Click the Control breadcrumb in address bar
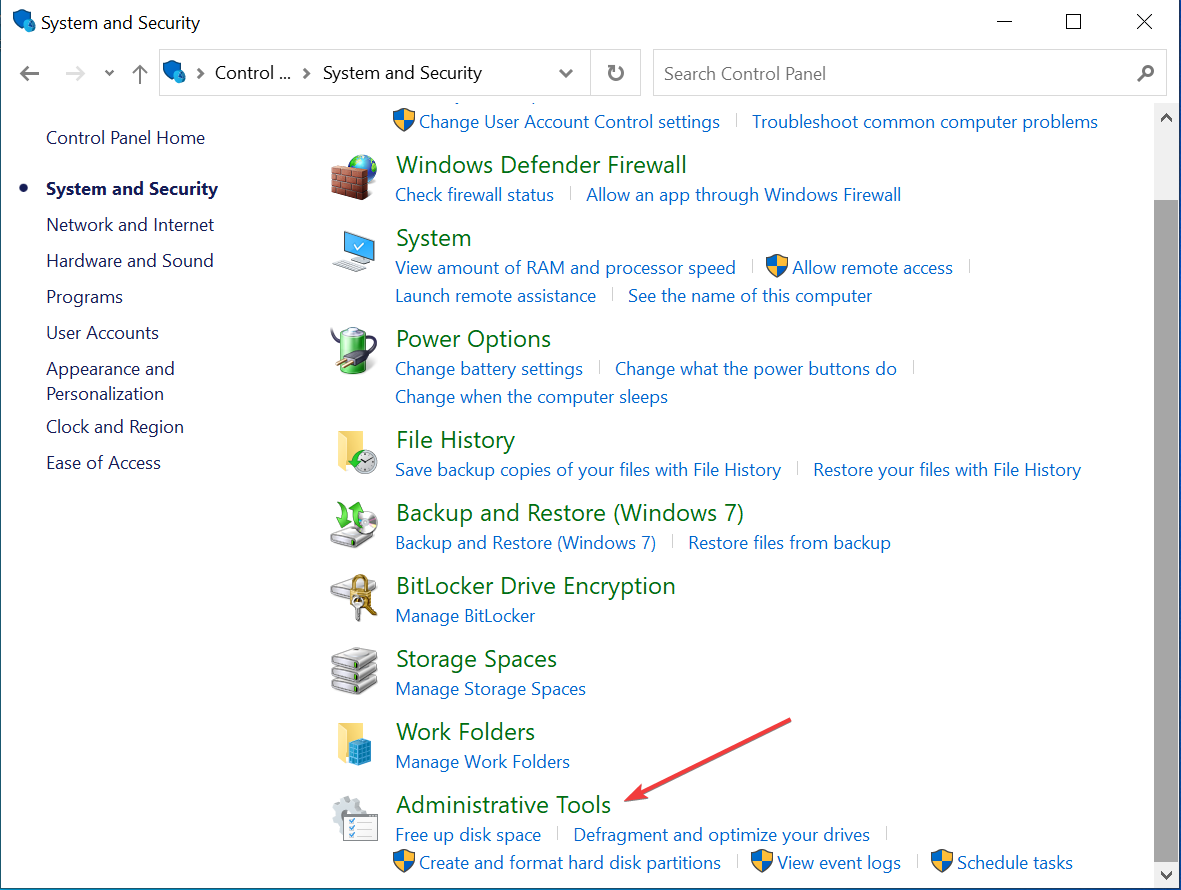Screen dimensions: 1181x890 [x=252, y=73]
